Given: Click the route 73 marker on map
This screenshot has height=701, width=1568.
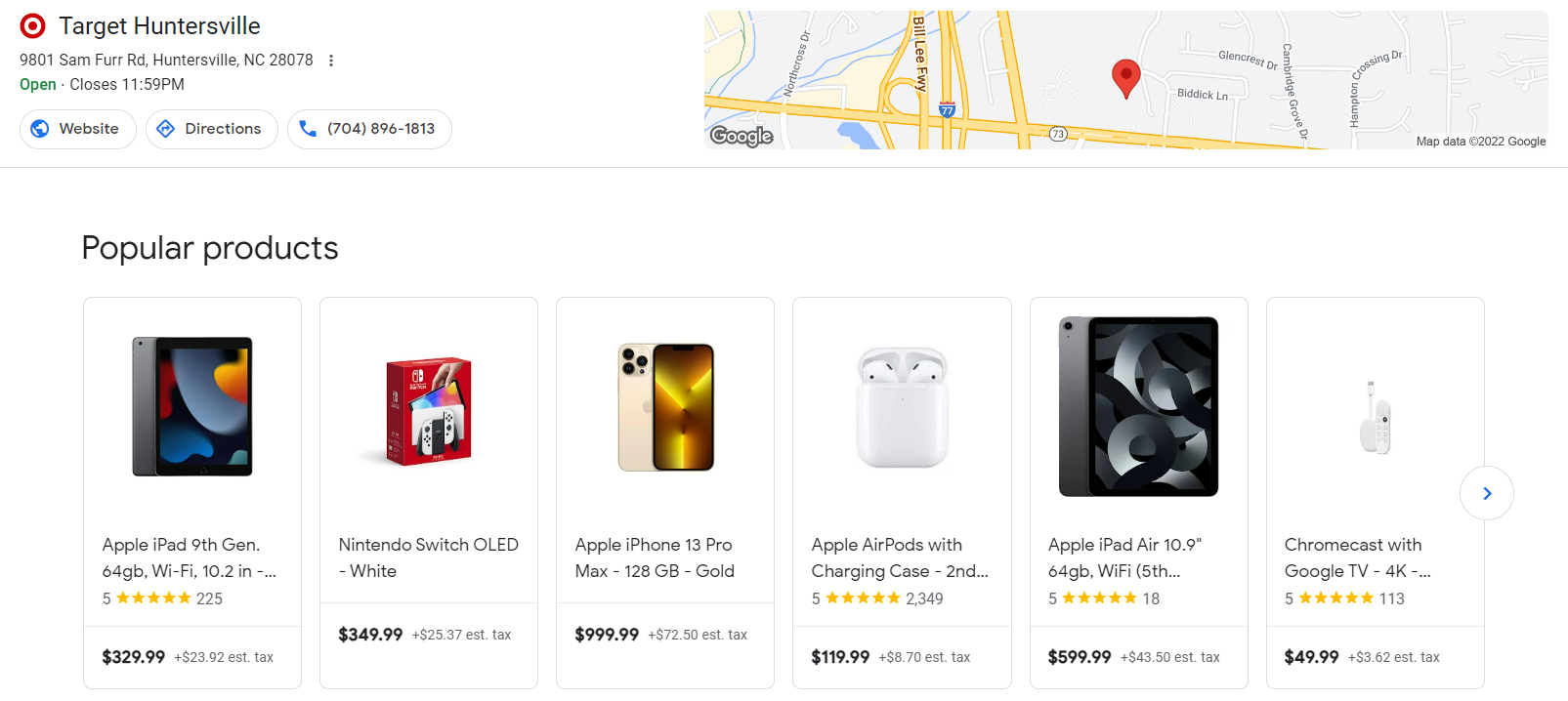Looking at the screenshot, I should click(1058, 134).
